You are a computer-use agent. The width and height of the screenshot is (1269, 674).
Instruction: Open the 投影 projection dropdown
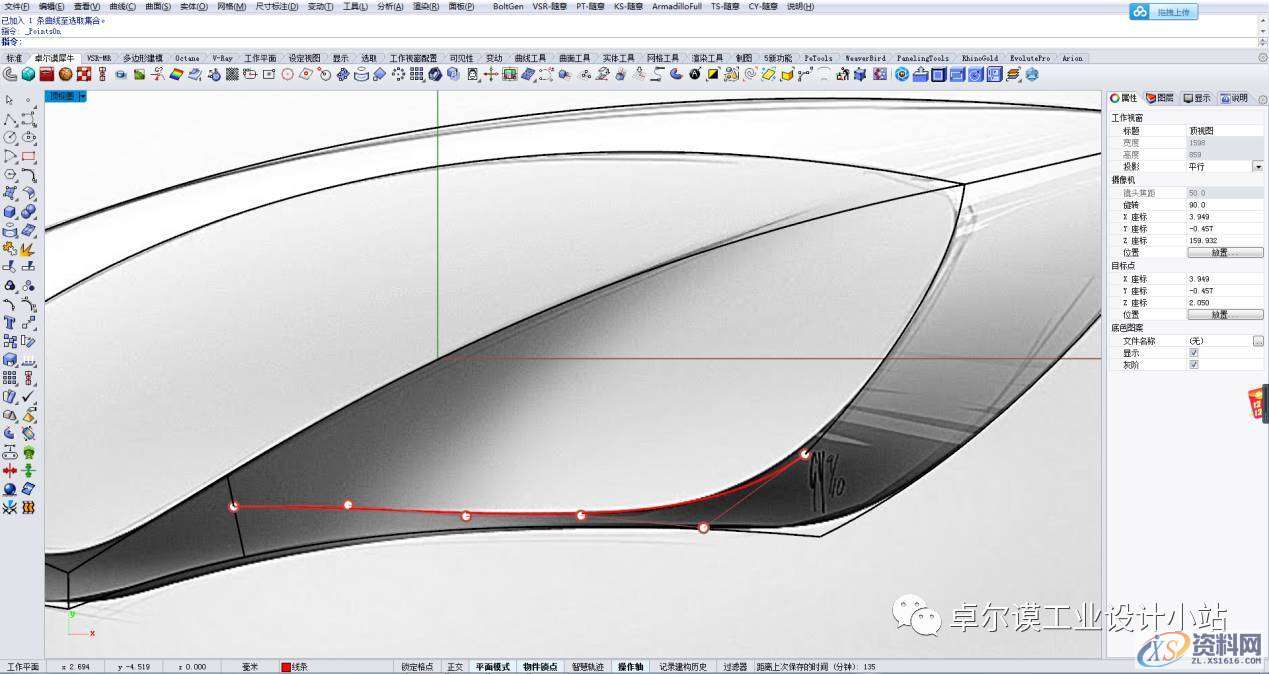(x=1257, y=167)
